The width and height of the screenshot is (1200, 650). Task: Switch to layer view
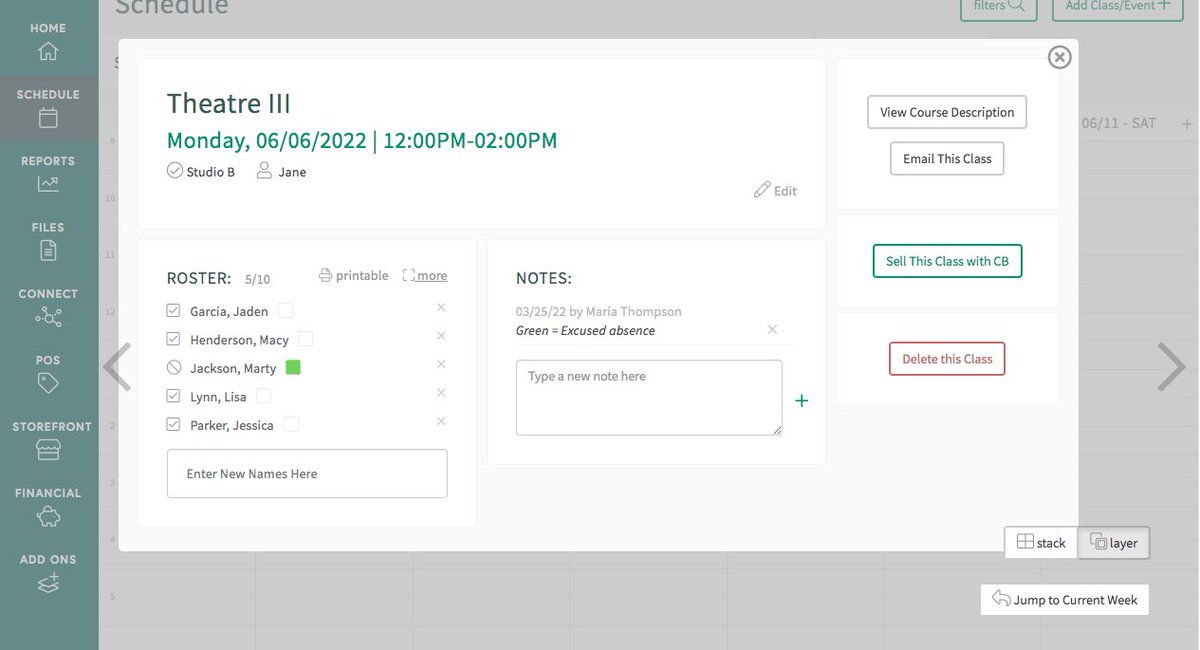pyautogui.click(x=1114, y=543)
